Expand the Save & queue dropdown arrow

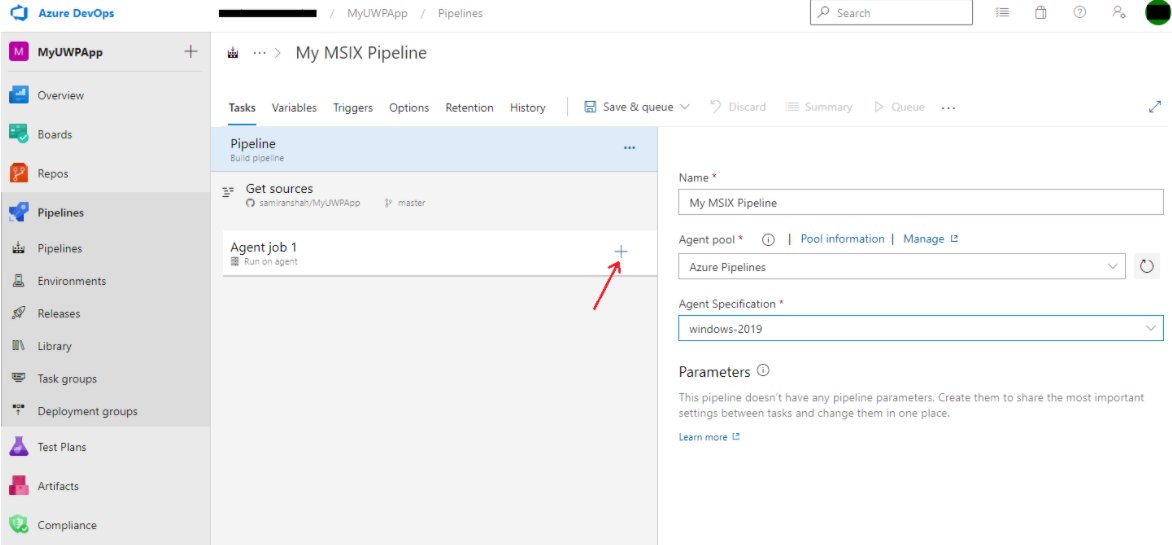point(685,107)
